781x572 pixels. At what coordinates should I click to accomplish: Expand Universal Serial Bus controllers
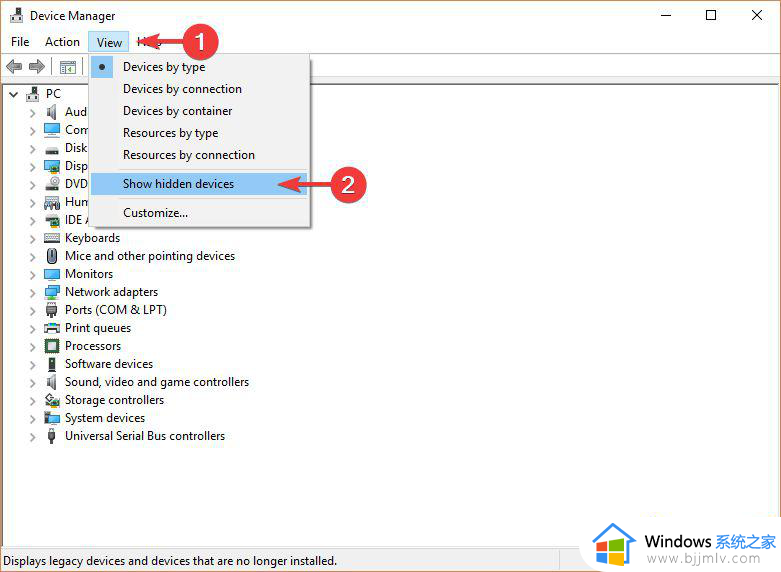(x=32, y=436)
